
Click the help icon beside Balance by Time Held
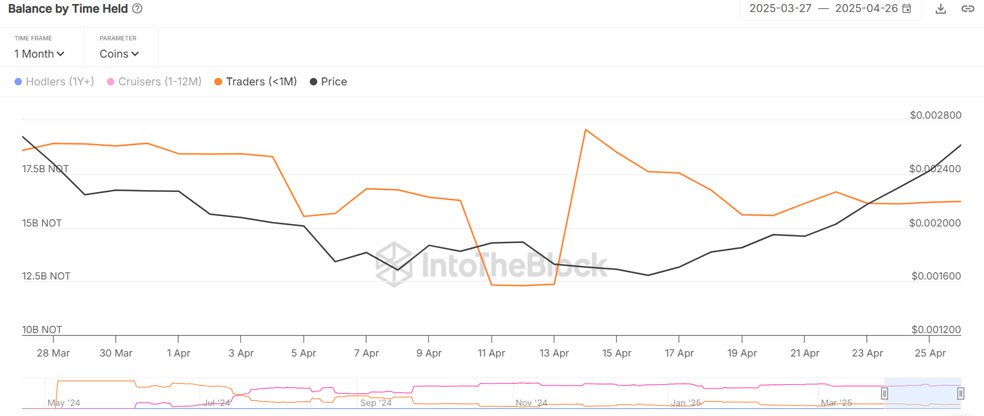pyautogui.click(x=137, y=8)
